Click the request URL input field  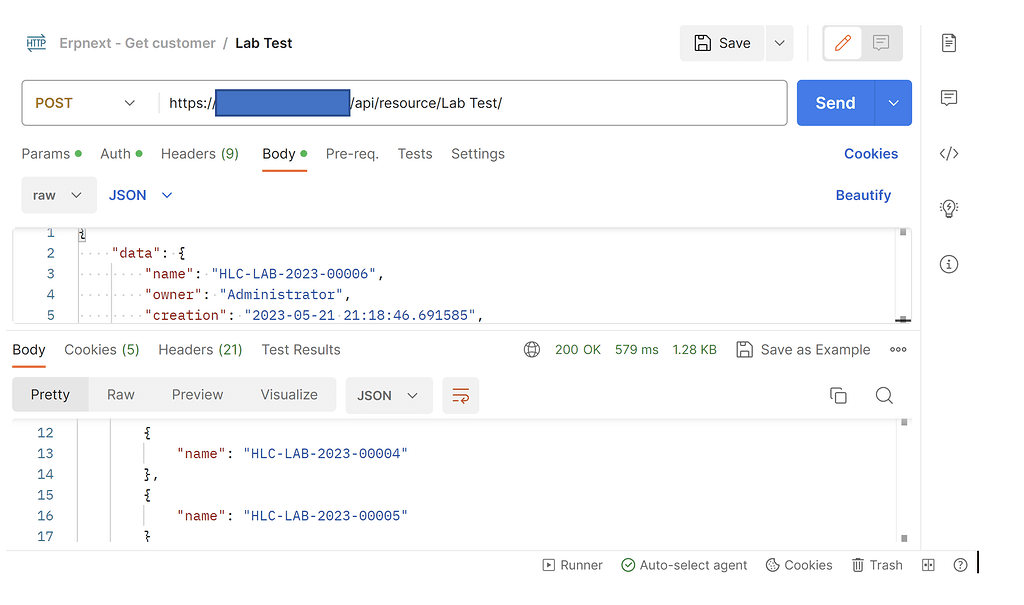click(472, 103)
